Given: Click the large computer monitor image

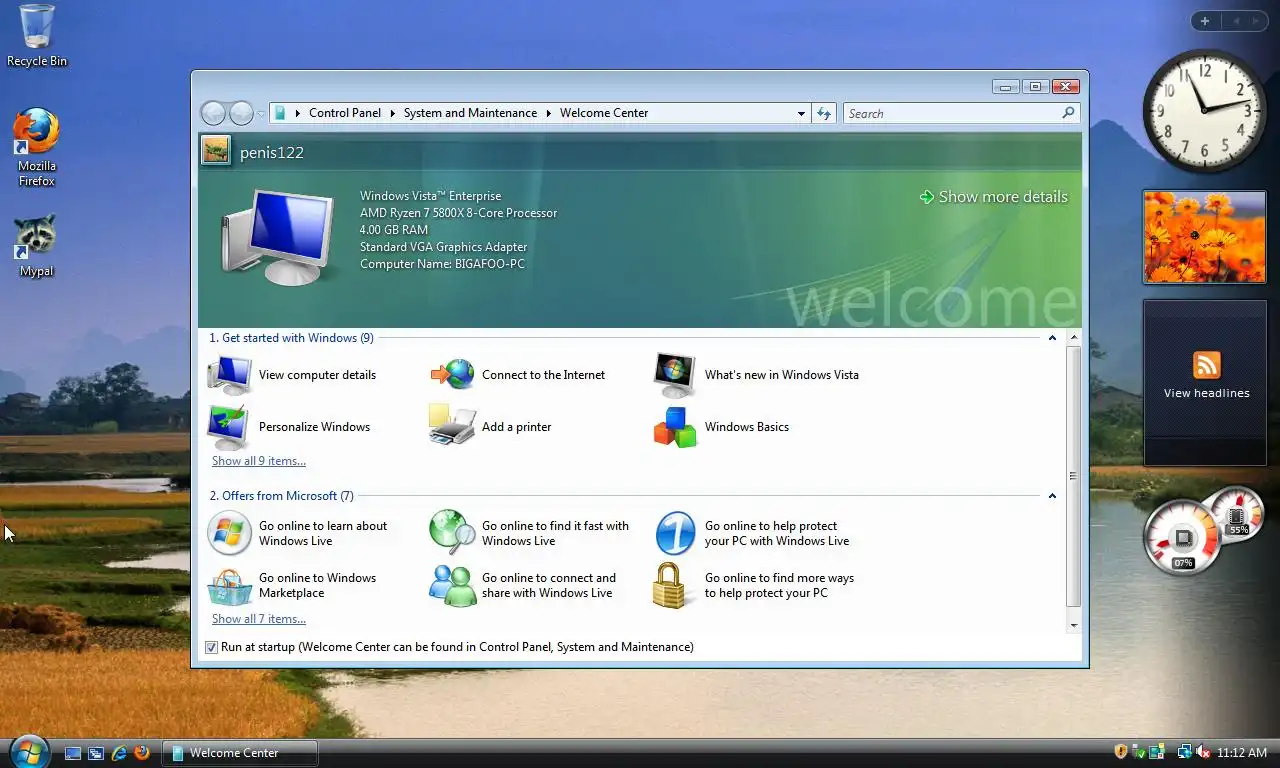Looking at the screenshot, I should coord(277,236).
